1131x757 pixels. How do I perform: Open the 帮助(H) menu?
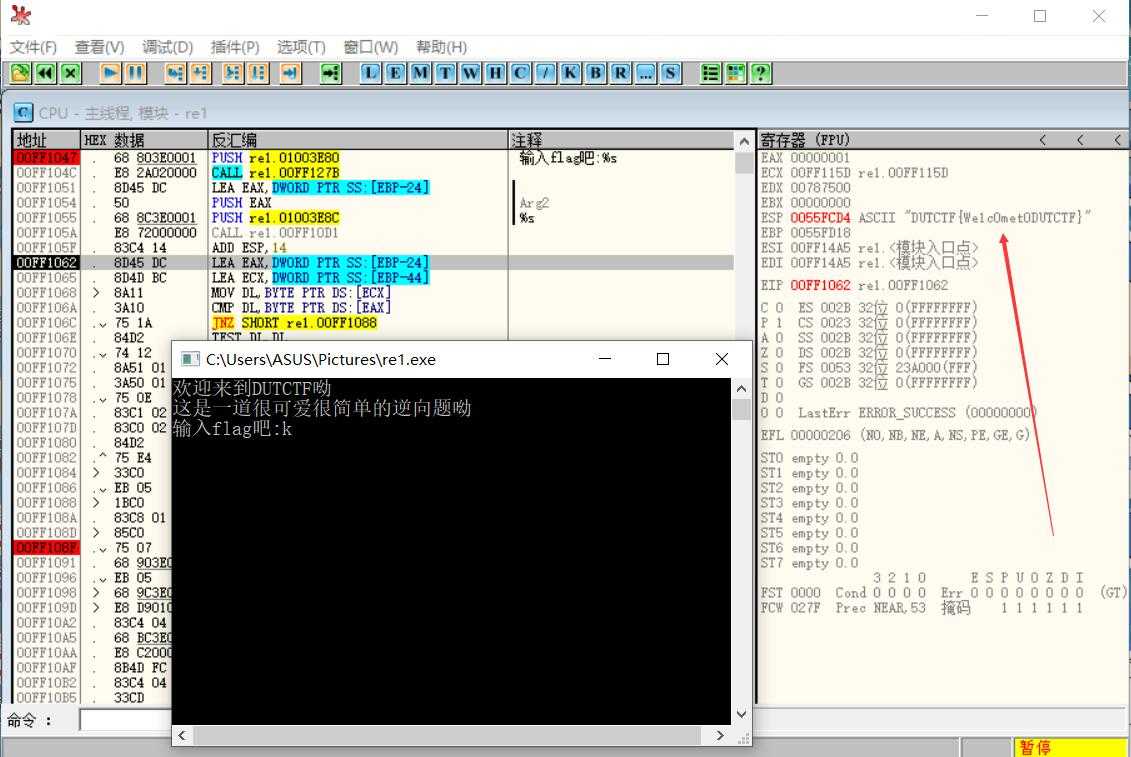(x=441, y=47)
